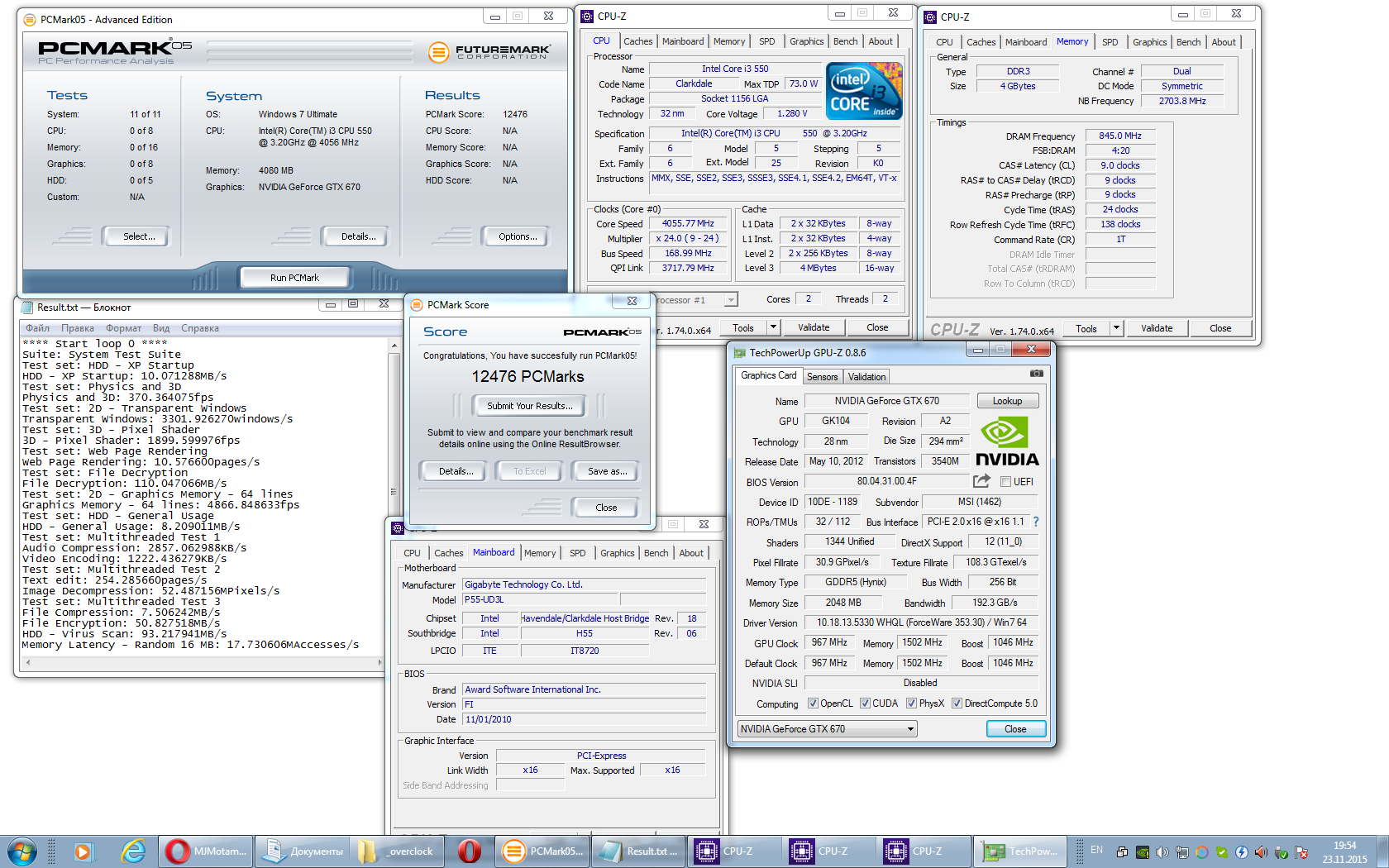Toggle the CUDA checkbox
Image resolution: width=1389 pixels, height=868 pixels.
pyautogui.click(x=865, y=703)
